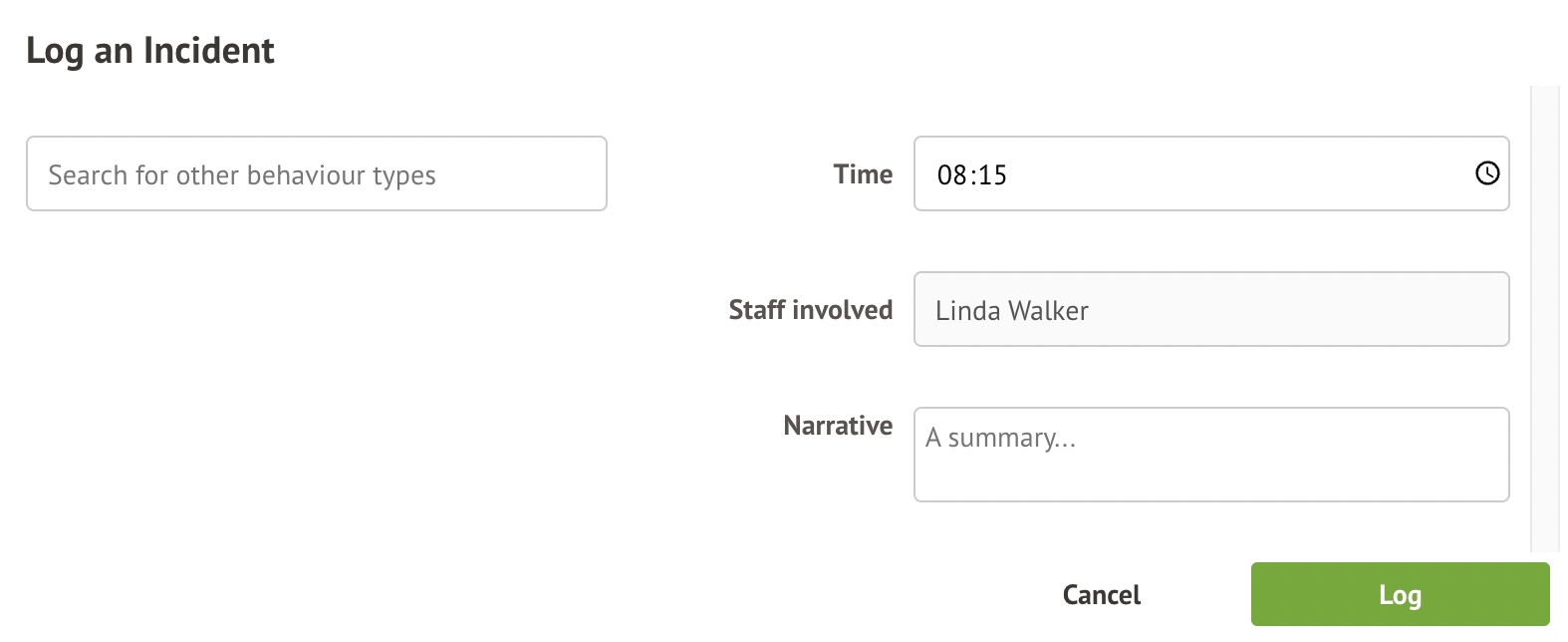Select the hours value 08 in Time
This screenshot has width=1568, height=642.
(951, 175)
